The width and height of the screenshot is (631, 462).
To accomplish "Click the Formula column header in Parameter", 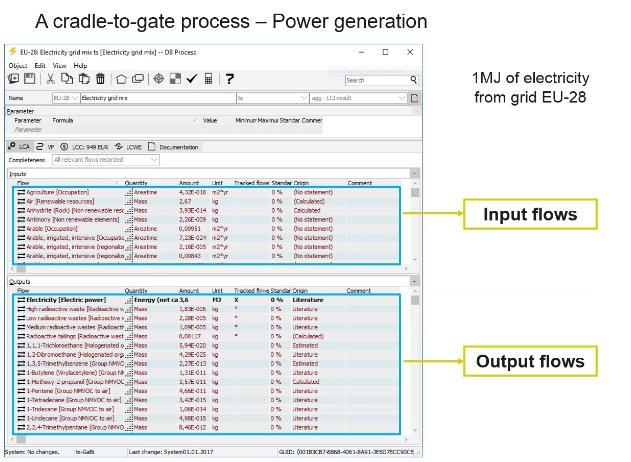I will [x=63, y=120].
